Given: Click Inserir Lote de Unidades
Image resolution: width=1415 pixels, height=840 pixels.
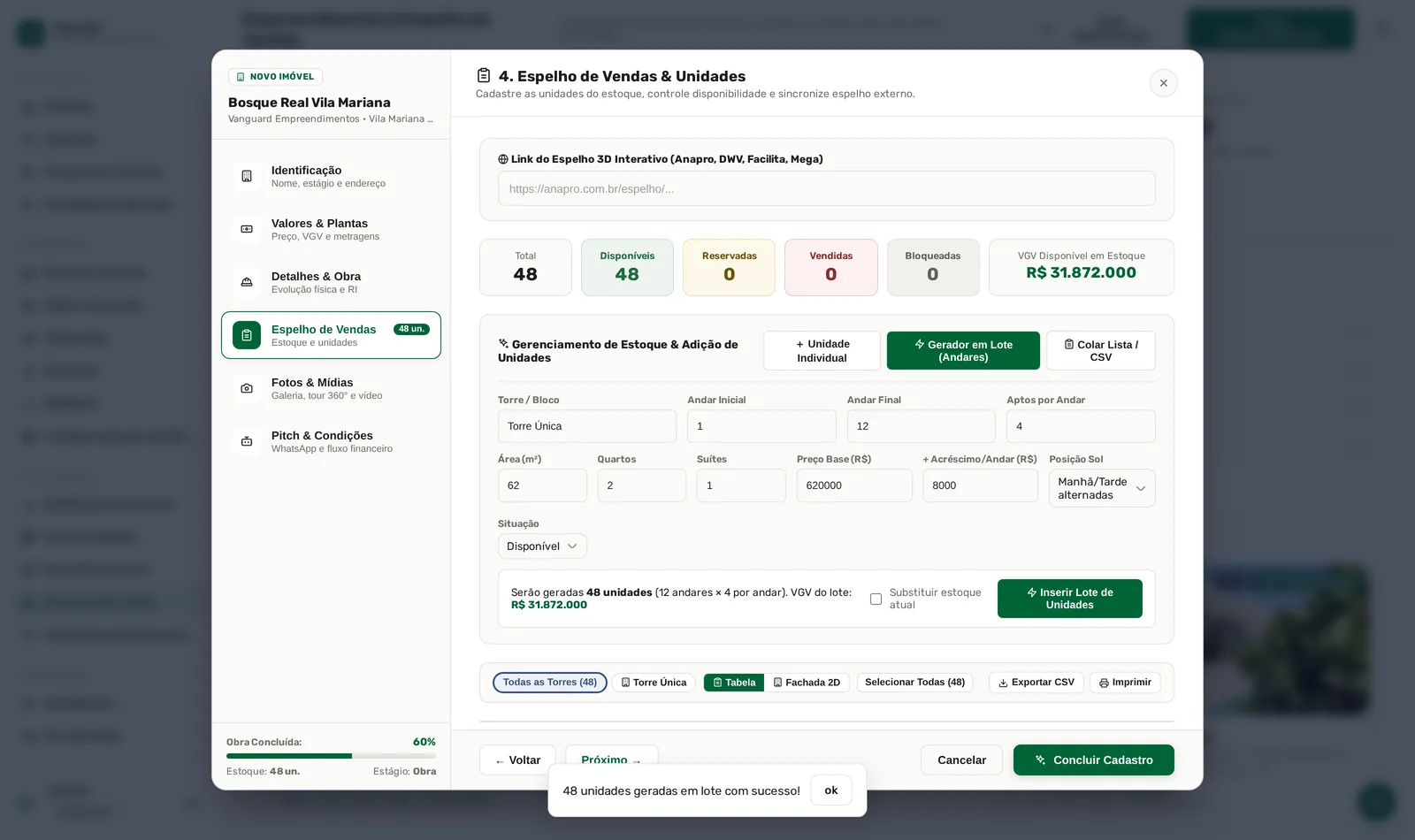Looking at the screenshot, I should point(1070,599).
